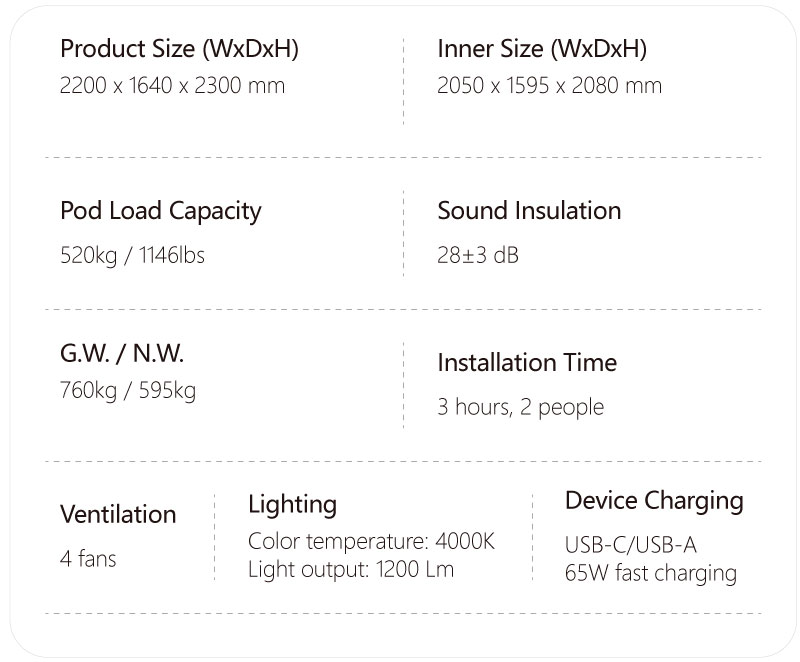This screenshot has height=662, width=800.
Task: Click the Lighting heading
Action: coord(292,504)
